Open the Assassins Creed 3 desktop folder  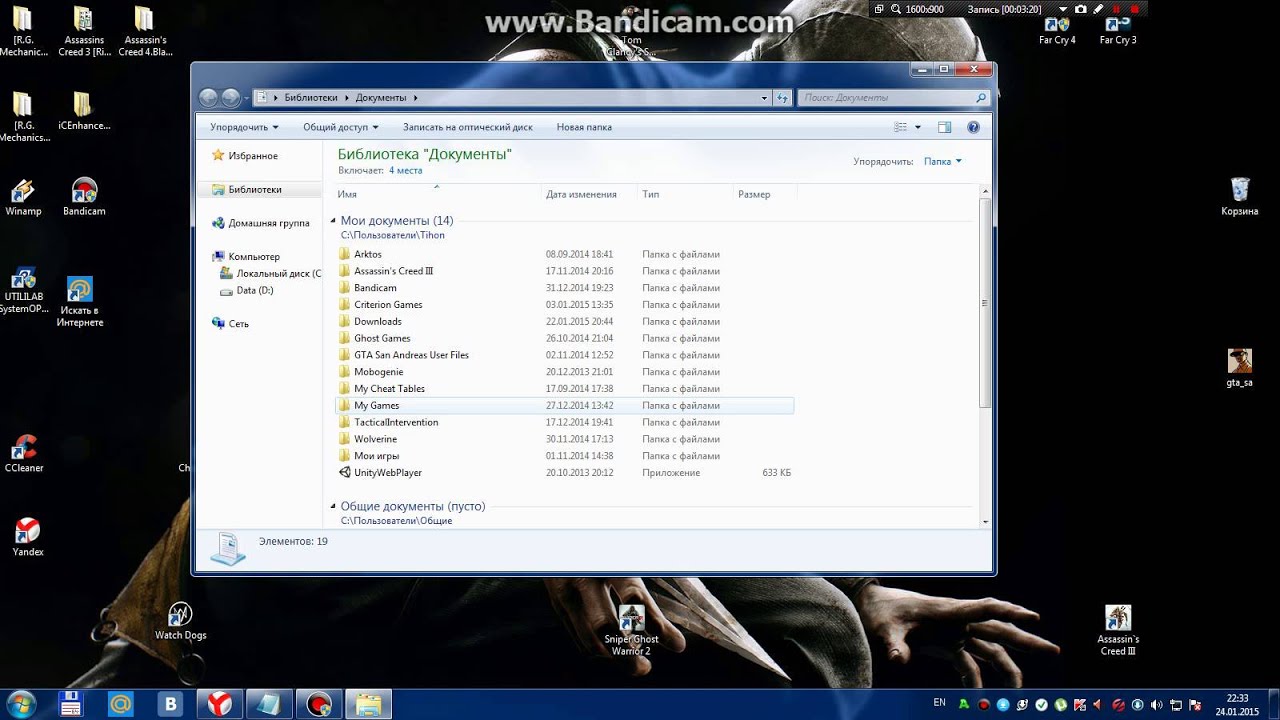(84, 32)
